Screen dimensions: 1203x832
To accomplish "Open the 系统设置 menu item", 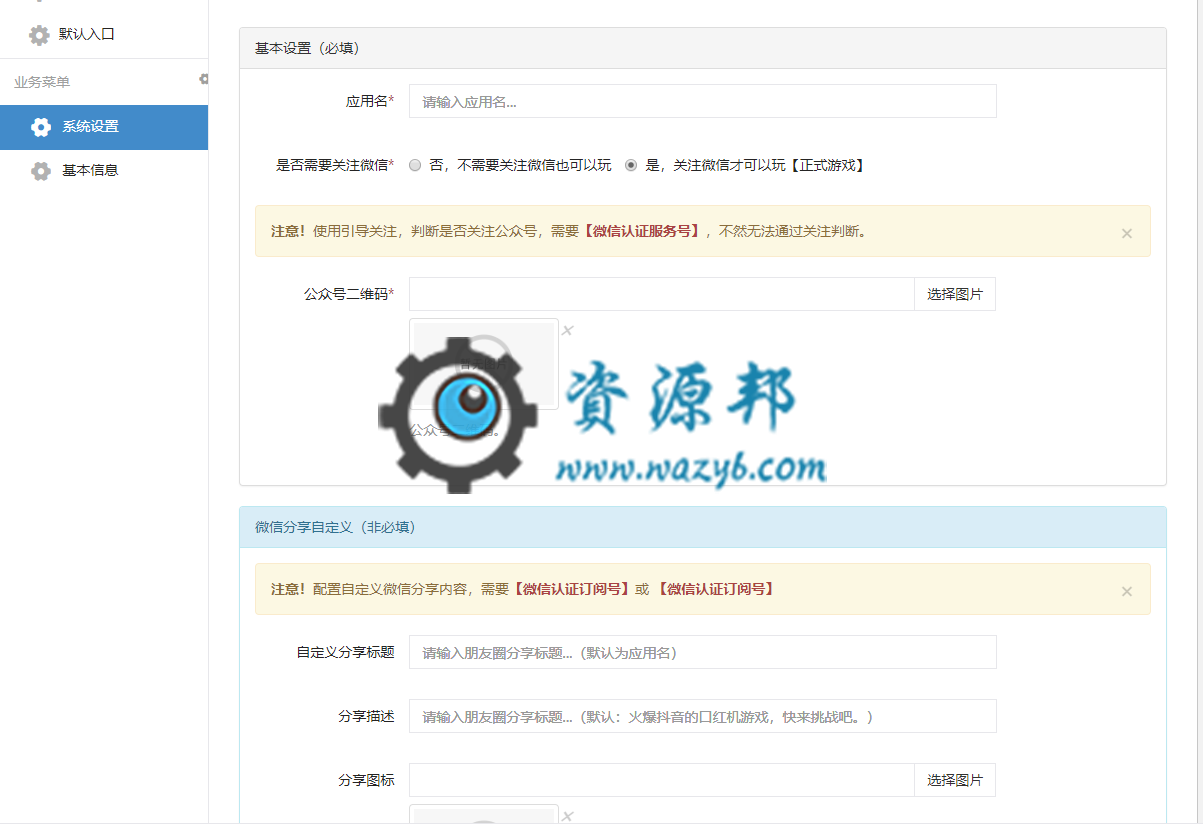I will coord(104,127).
